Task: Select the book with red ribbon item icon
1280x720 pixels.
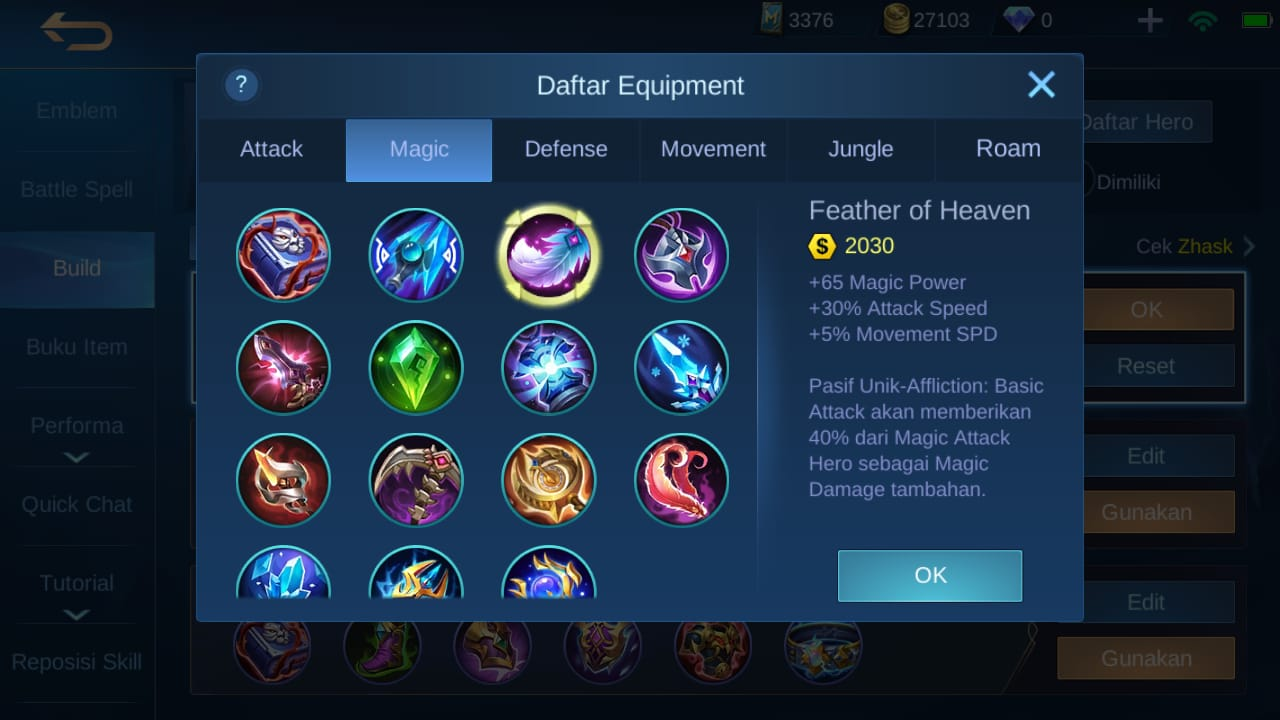Action: 283,255
